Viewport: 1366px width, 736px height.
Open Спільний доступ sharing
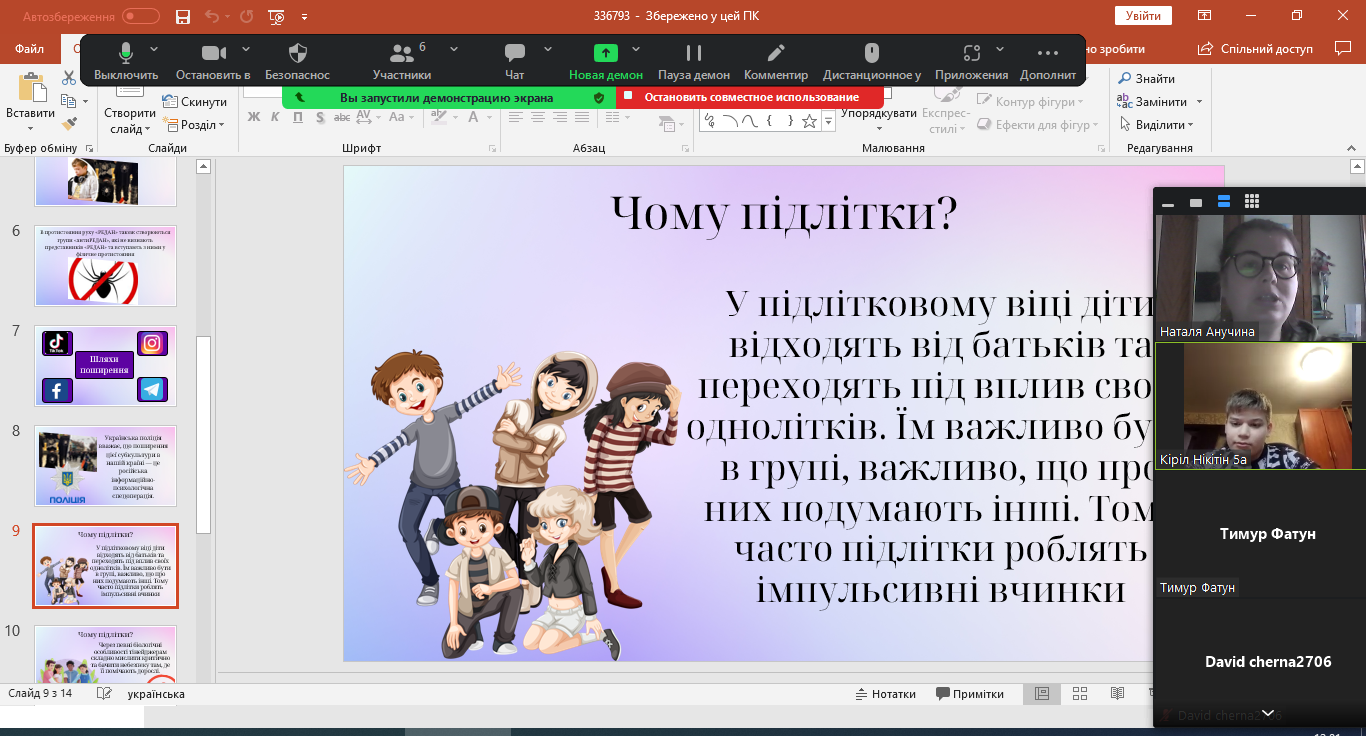[x=1256, y=48]
